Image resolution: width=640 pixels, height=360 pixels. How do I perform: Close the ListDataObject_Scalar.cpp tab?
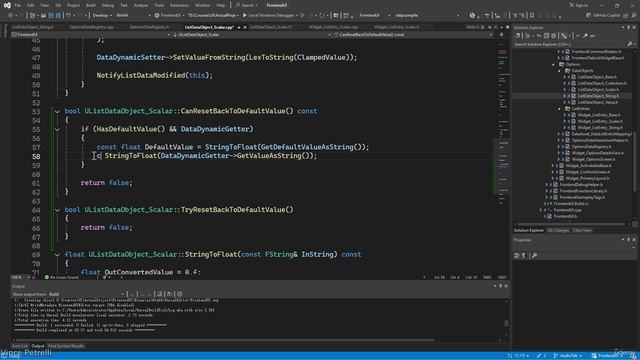245,27
